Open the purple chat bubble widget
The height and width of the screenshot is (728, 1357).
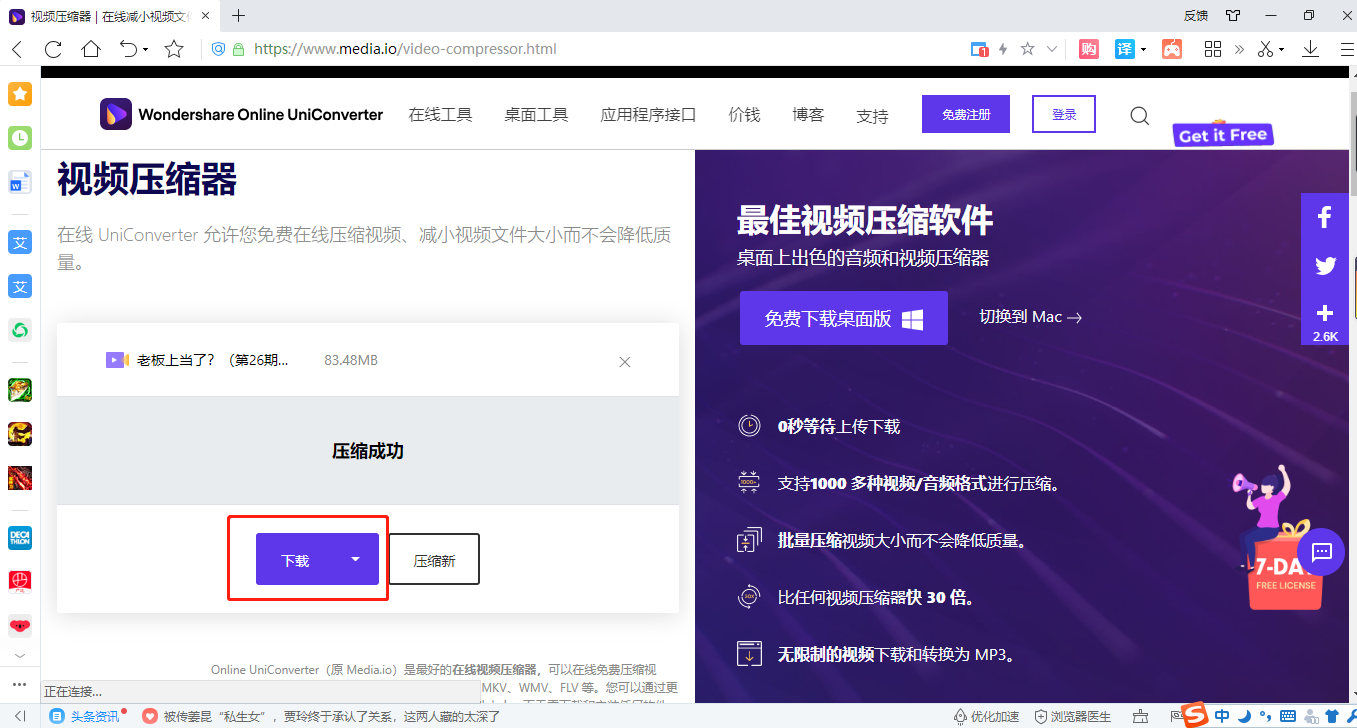1322,551
